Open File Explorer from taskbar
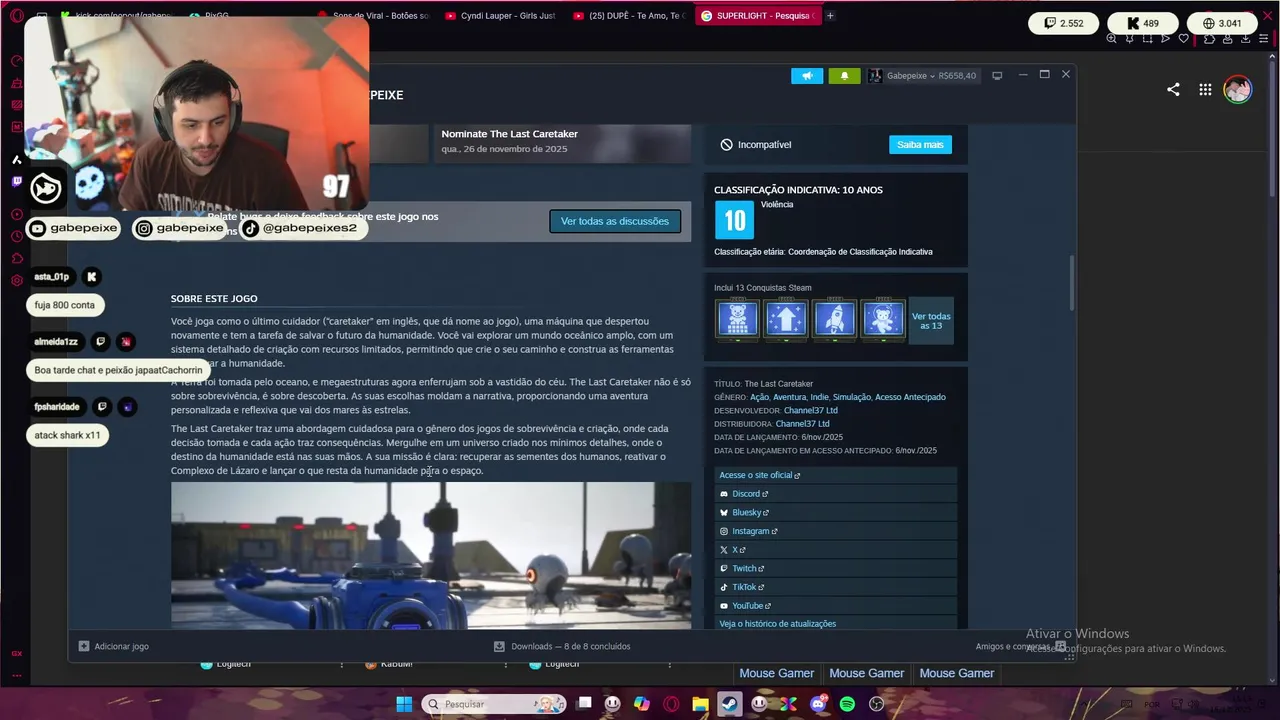The height and width of the screenshot is (720, 1280). click(700, 704)
